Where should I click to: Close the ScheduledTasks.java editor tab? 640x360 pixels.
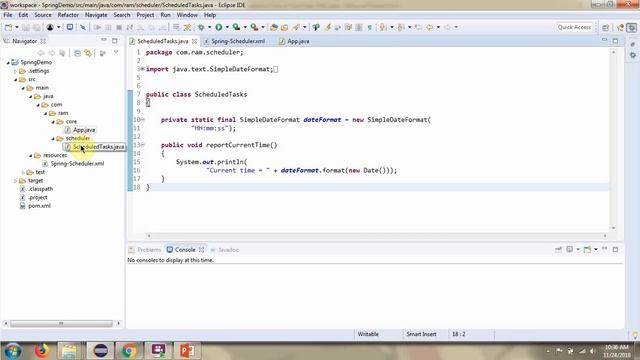pos(195,41)
